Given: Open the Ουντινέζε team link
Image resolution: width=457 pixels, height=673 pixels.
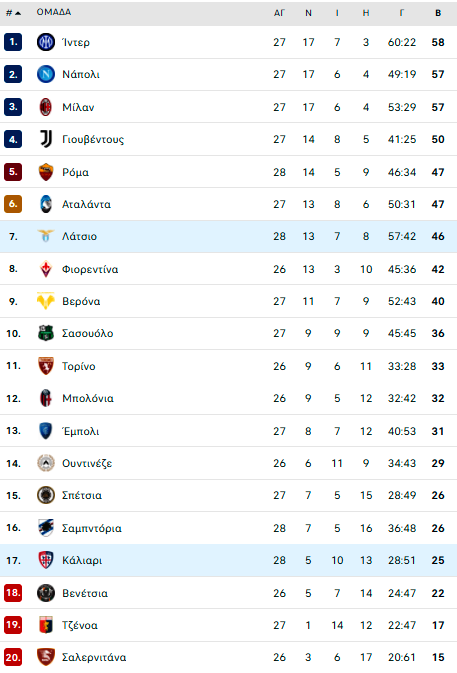Looking at the screenshot, I should pyautogui.click(x=87, y=464).
